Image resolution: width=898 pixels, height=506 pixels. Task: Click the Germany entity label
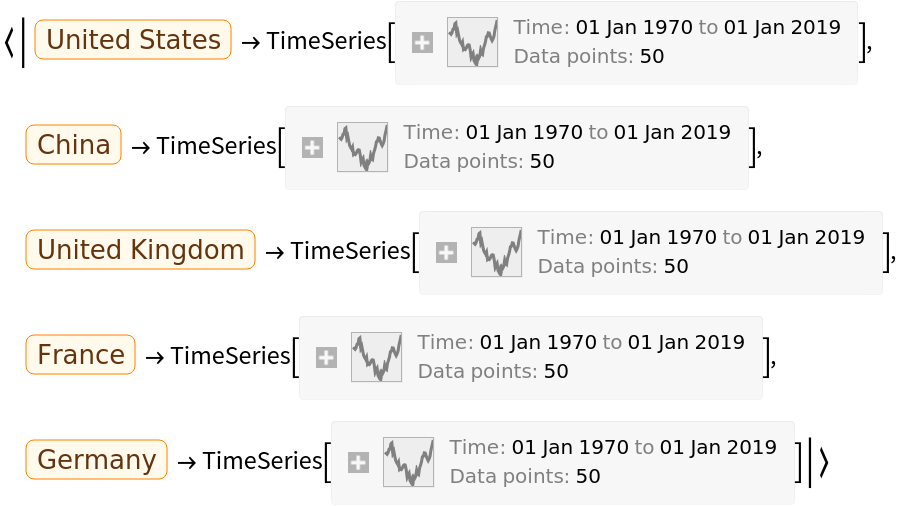pos(97,460)
